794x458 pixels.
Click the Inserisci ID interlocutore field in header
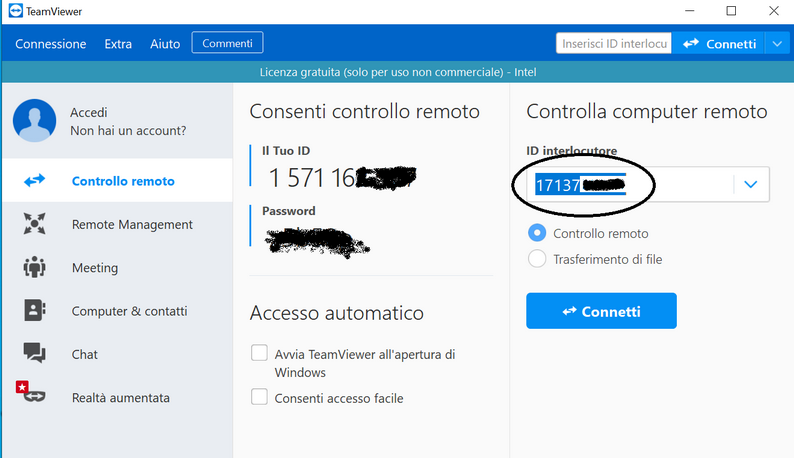coord(614,44)
